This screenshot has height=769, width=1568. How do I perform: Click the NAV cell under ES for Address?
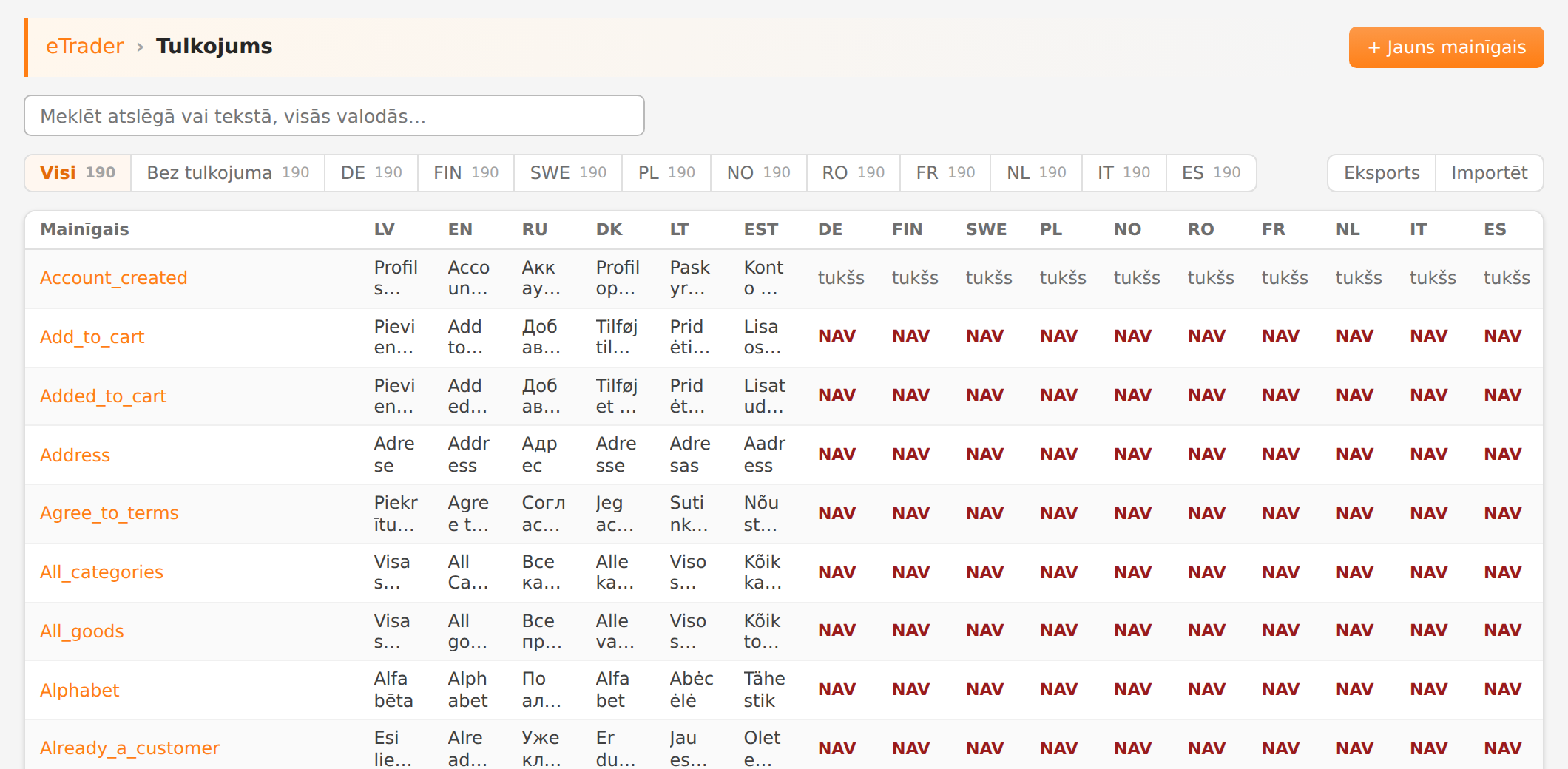tap(1503, 455)
